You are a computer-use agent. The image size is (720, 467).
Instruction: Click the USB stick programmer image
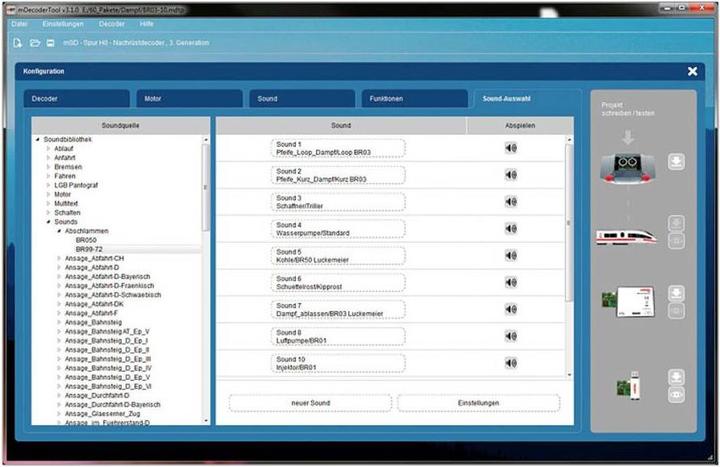point(627,385)
